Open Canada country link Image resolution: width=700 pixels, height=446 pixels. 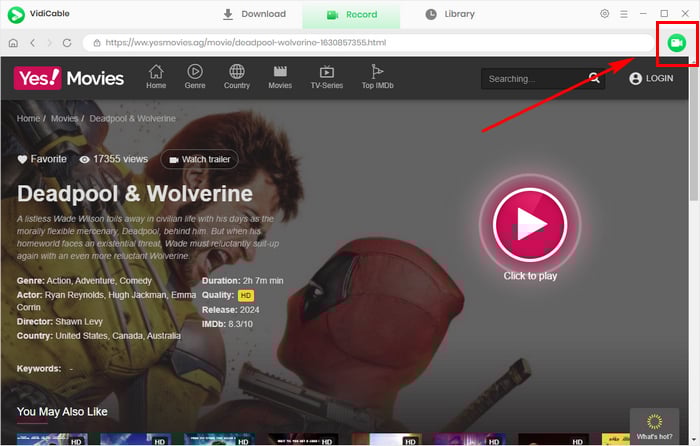[127, 336]
